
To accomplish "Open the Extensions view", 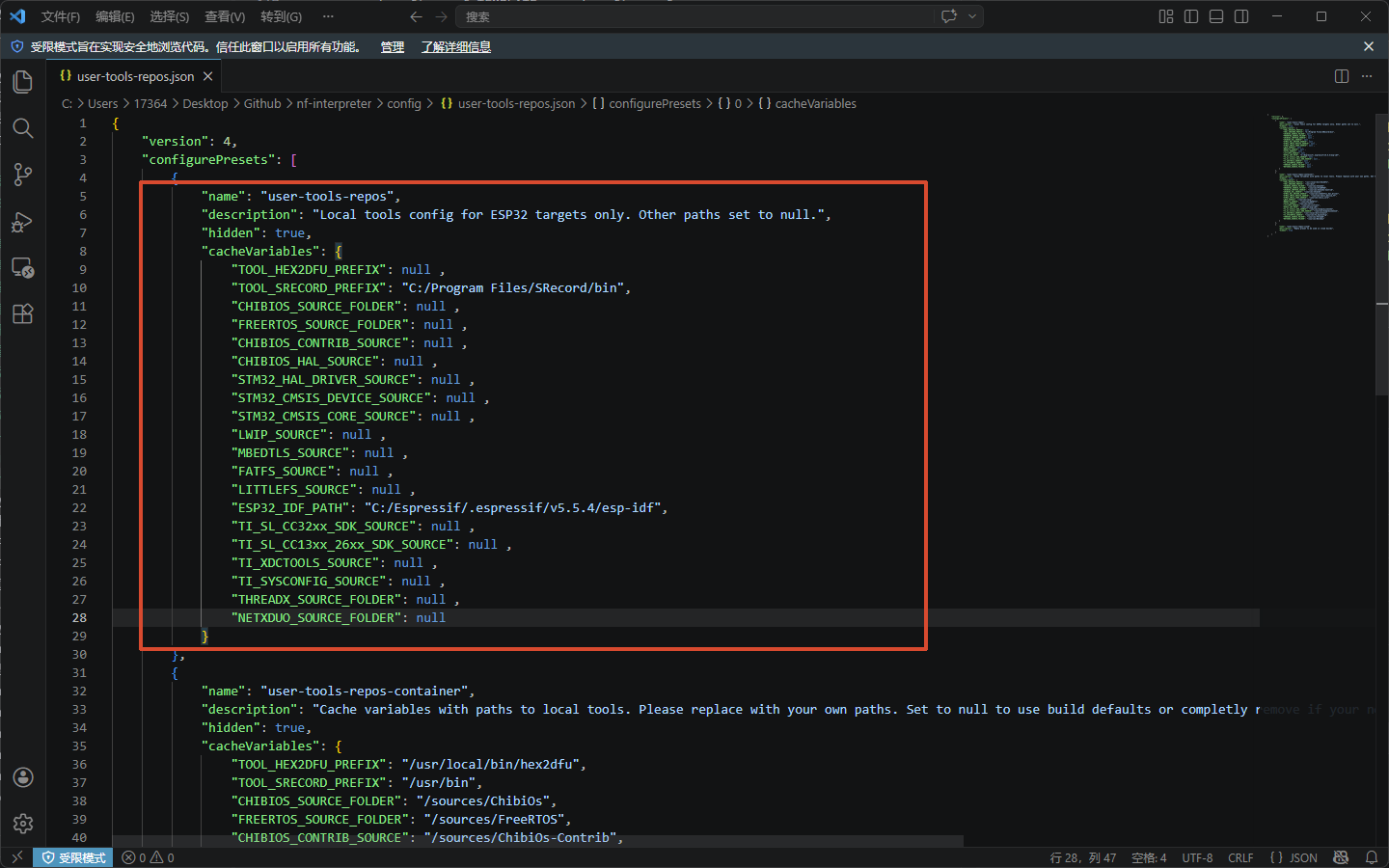I will 23,314.
